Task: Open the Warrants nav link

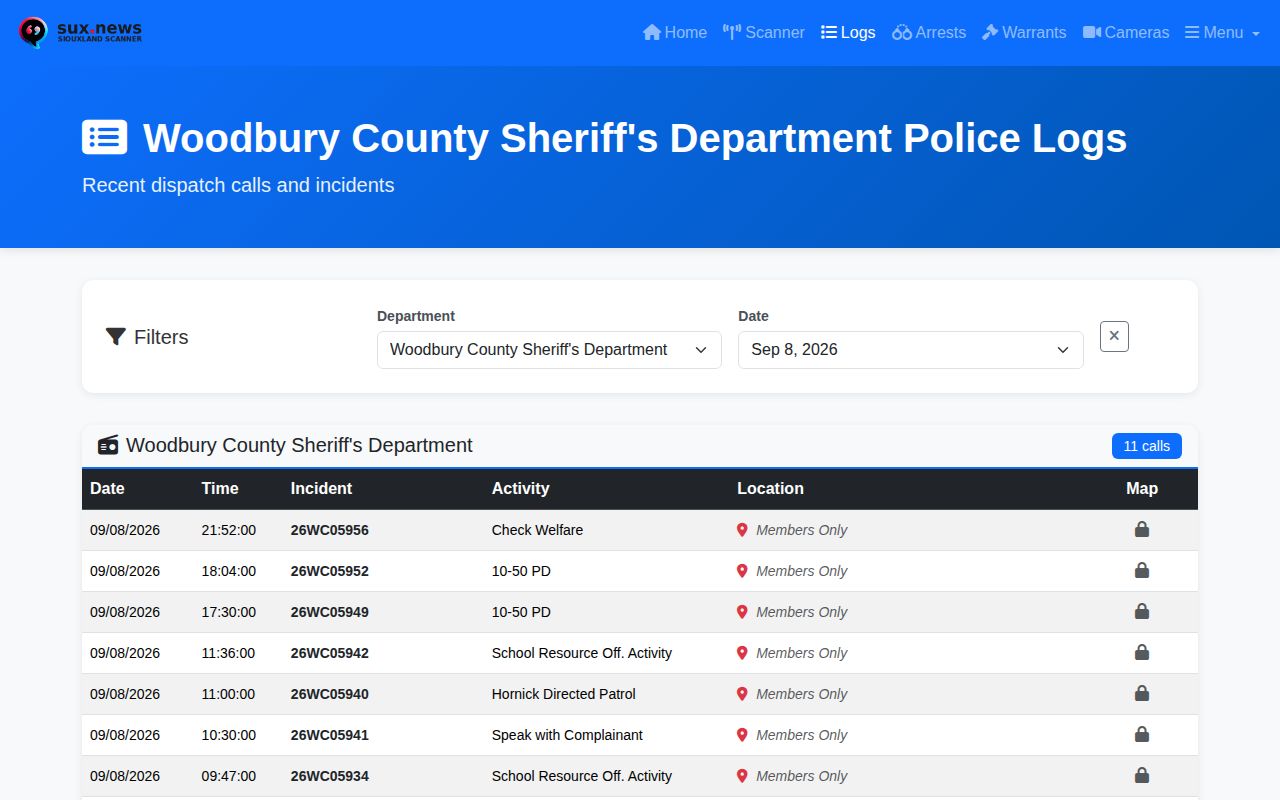Action: click(1024, 33)
